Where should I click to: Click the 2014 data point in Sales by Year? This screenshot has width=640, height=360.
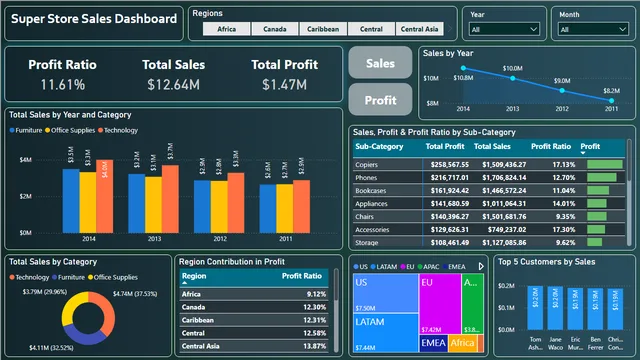pos(463,68)
